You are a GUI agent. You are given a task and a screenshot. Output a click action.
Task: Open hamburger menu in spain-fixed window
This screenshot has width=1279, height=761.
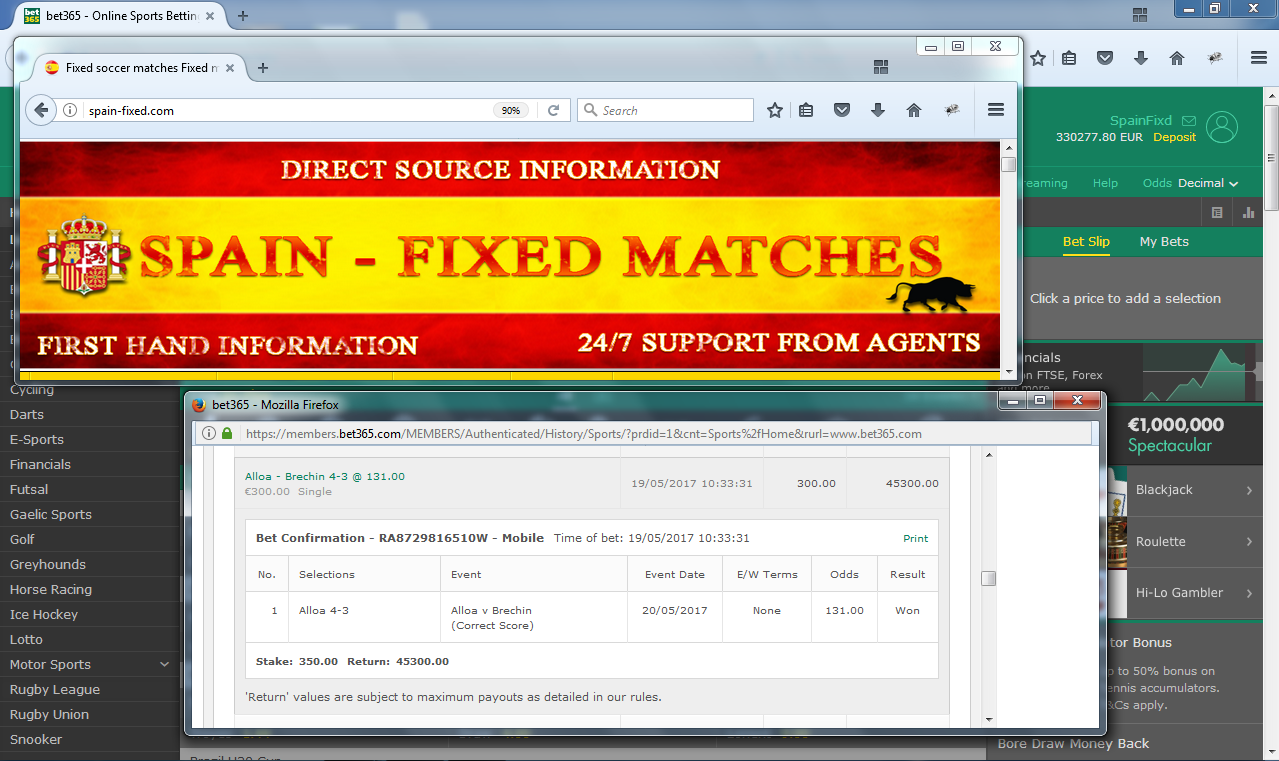click(x=996, y=110)
